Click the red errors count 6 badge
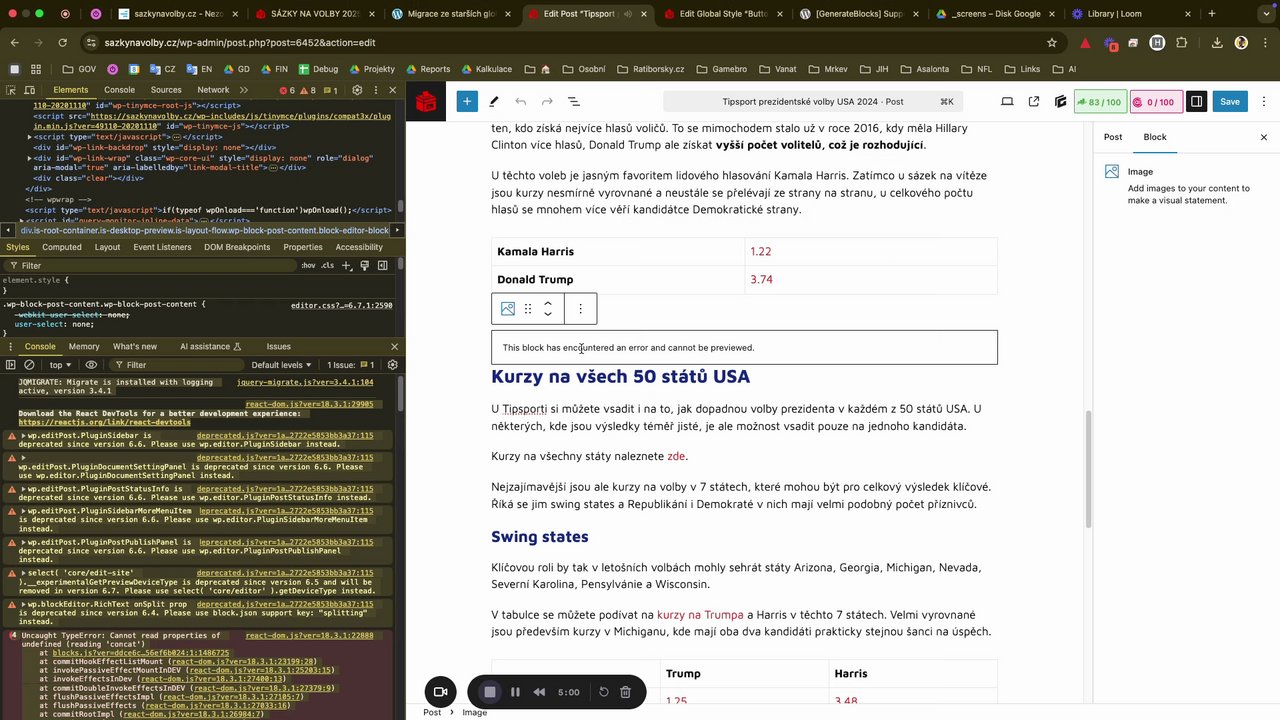 287,90
